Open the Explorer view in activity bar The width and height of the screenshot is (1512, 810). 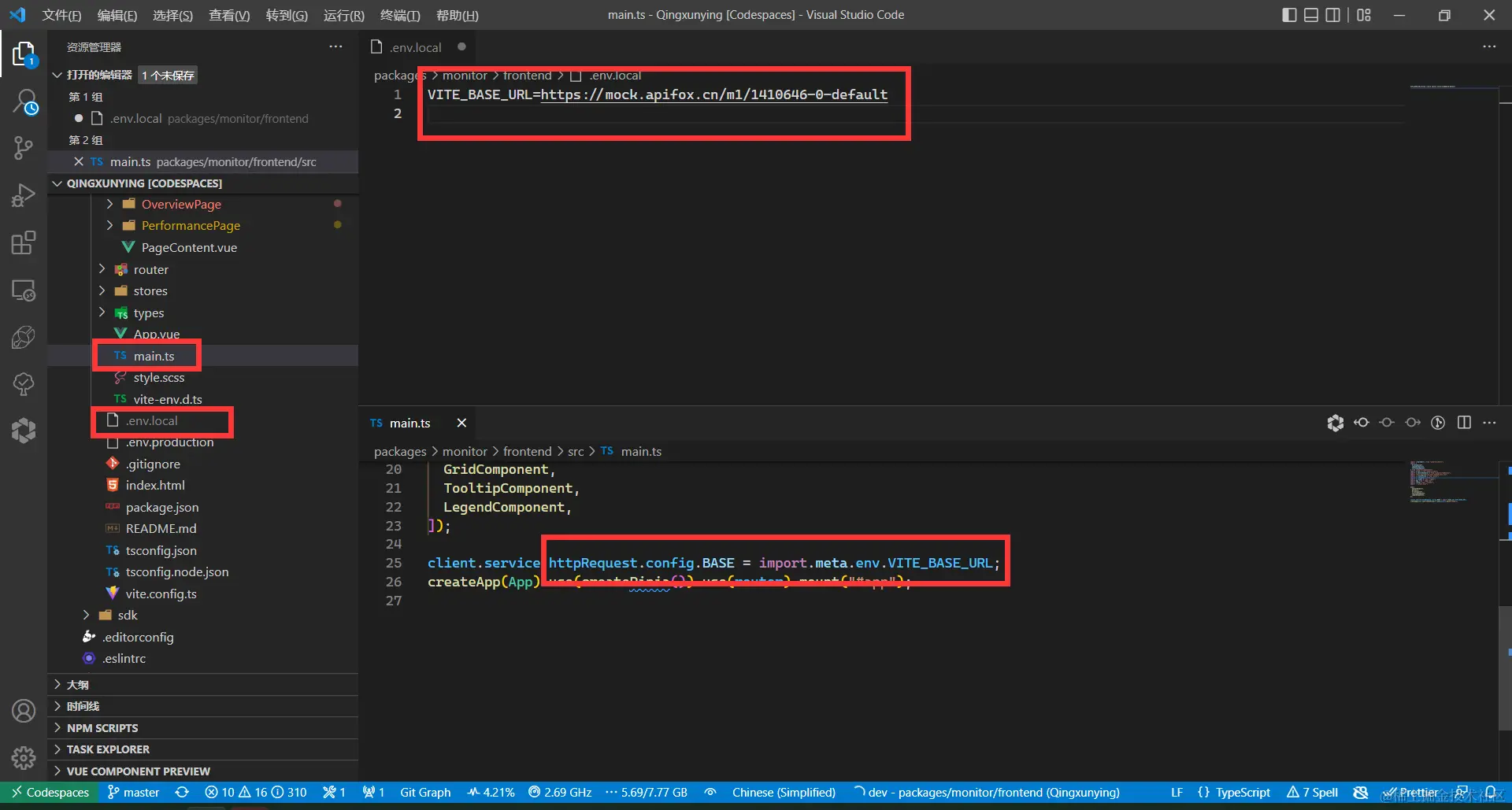tap(24, 54)
